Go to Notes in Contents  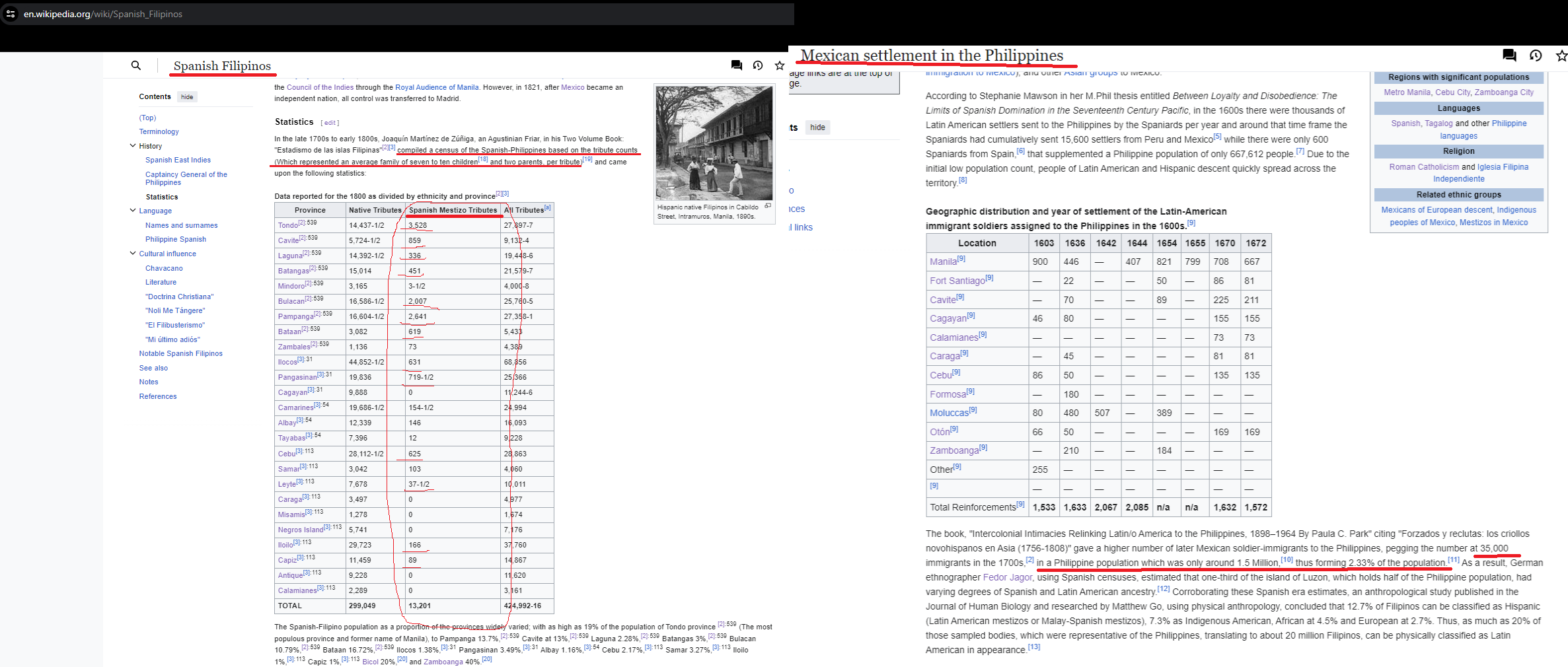click(x=149, y=382)
